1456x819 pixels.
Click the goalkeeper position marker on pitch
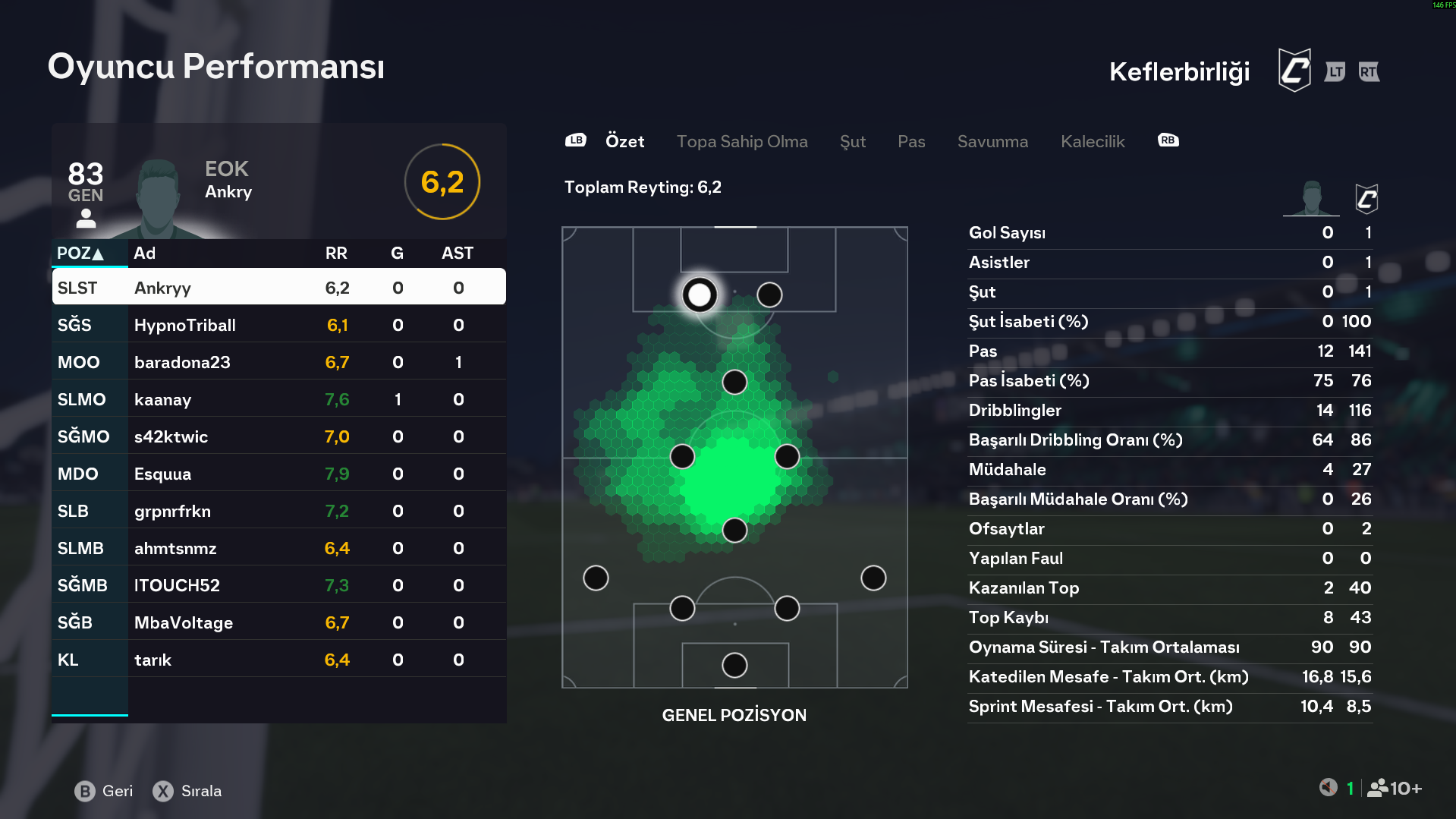point(734,665)
